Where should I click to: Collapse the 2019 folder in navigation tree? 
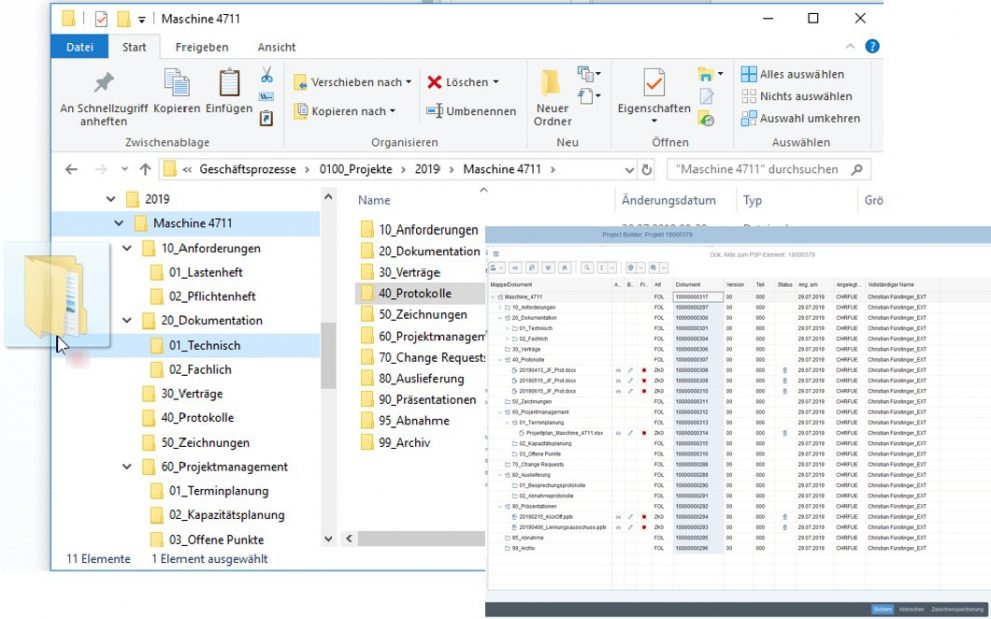[111, 199]
